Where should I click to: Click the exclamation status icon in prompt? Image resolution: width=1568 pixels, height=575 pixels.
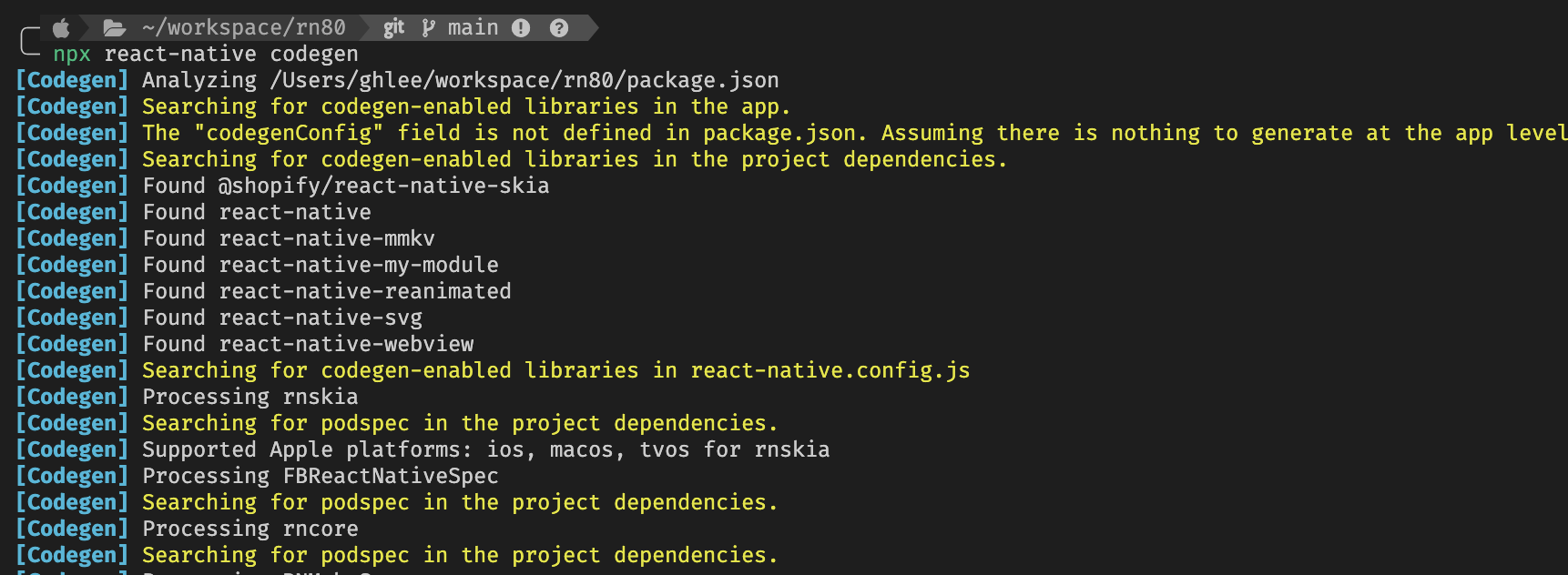click(521, 28)
